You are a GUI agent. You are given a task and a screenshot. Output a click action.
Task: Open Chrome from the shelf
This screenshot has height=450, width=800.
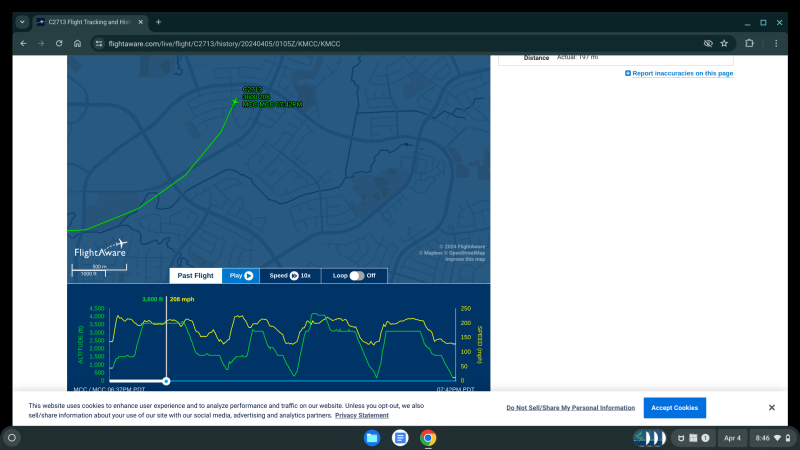pyautogui.click(x=428, y=438)
